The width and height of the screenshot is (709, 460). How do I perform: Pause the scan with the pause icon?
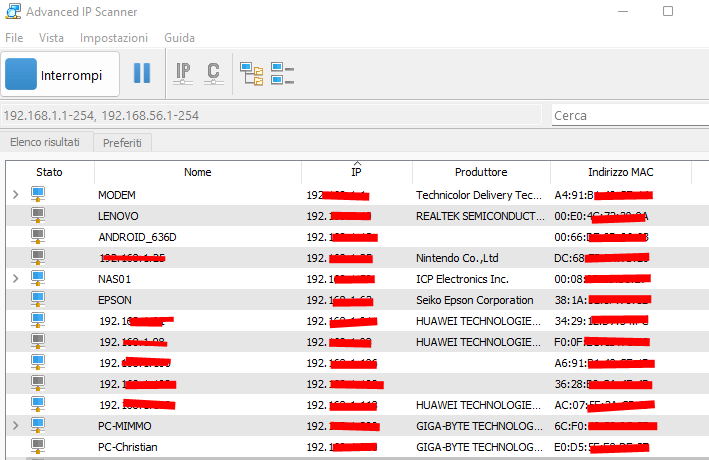pos(142,73)
